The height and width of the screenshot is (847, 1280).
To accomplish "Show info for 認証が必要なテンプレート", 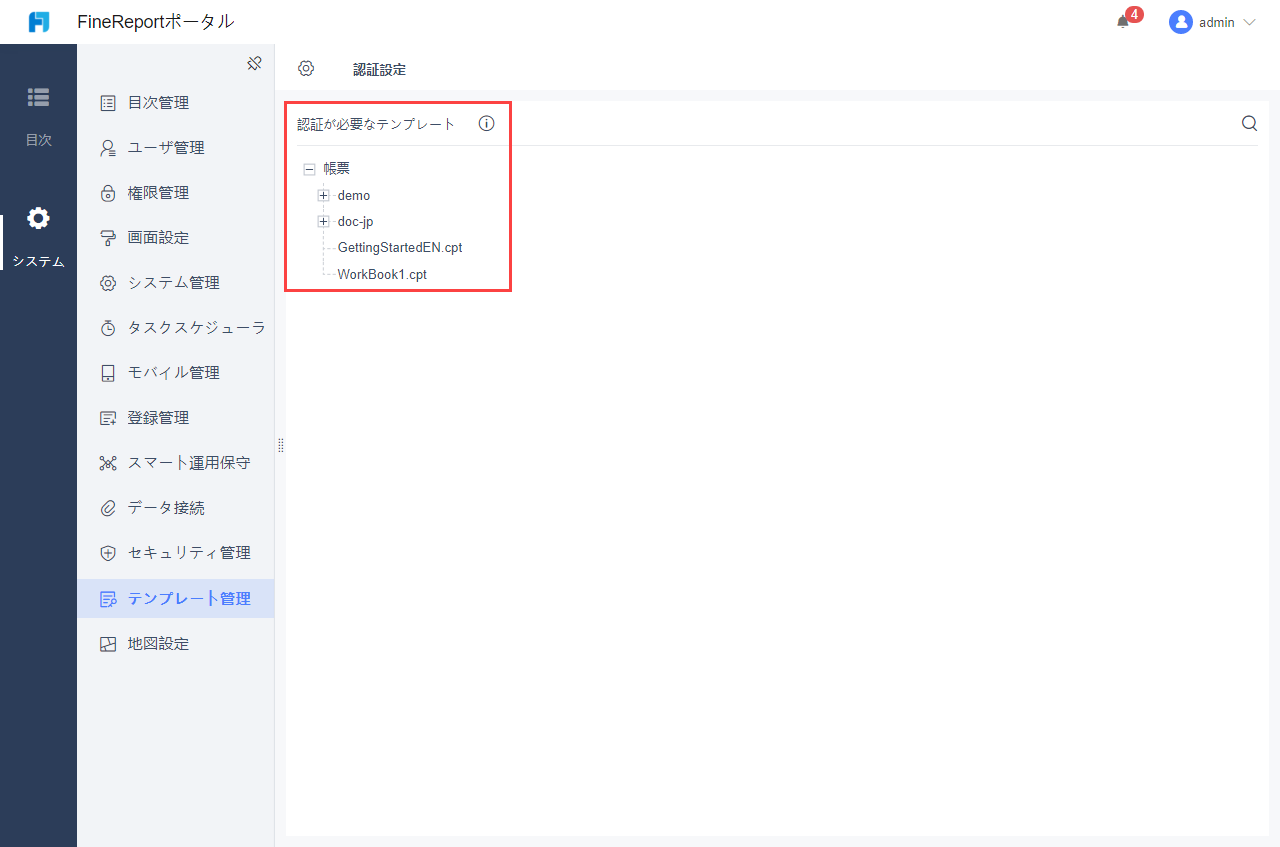I will pos(486,124).
